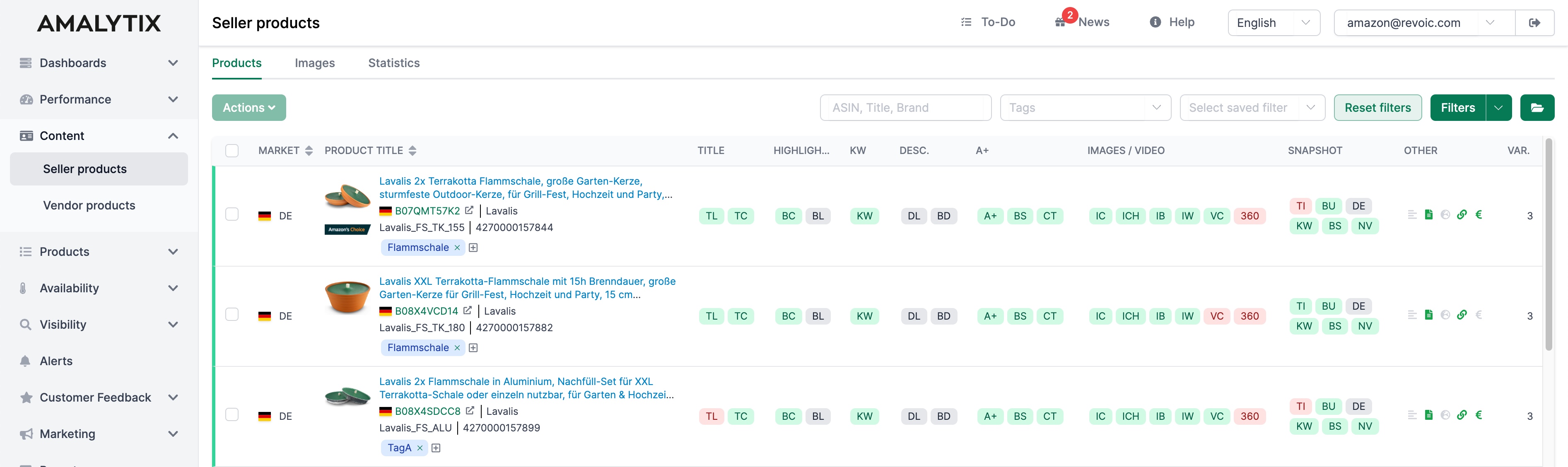
Task: Click the Help info icon
Action: (x=1155, y=22)
